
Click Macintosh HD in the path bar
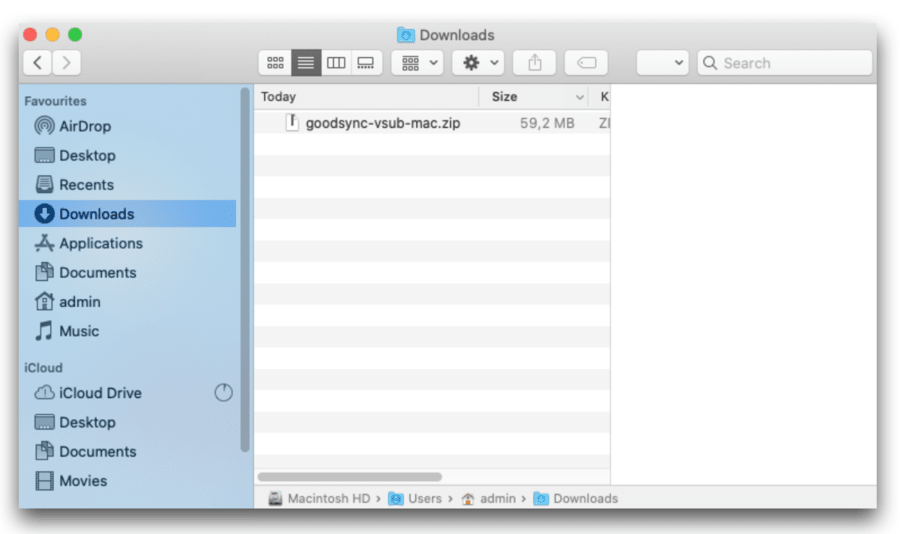point(320,498)
